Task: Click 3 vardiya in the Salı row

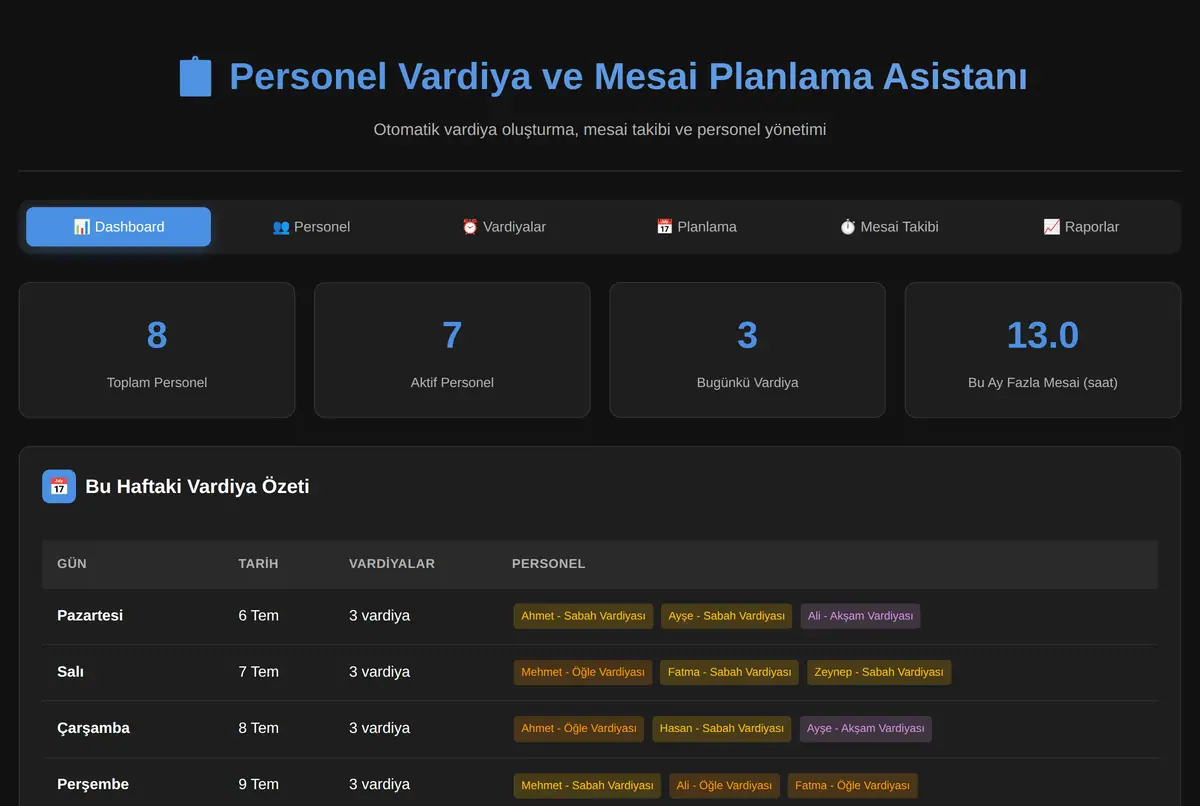Action: (x=380, y=672)
